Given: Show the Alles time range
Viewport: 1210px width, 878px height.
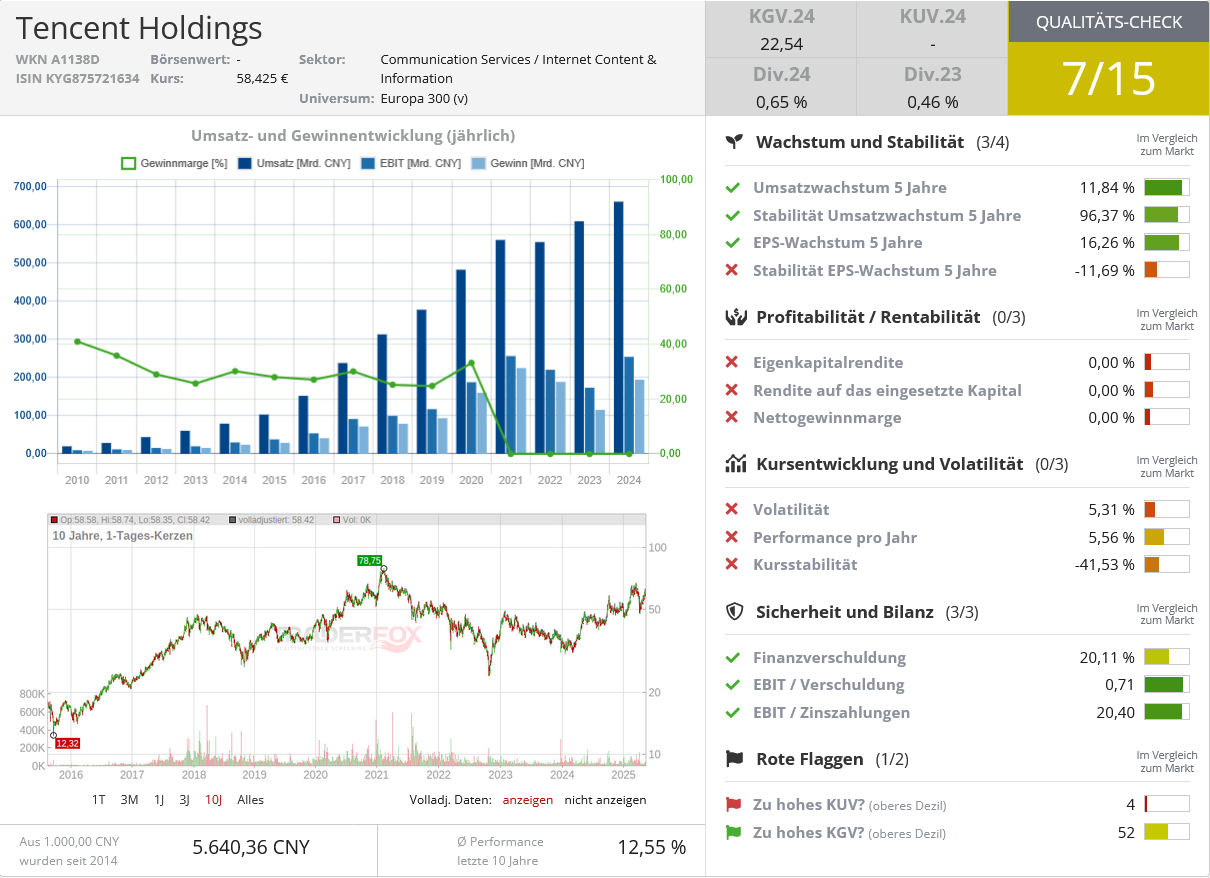Looking at the screenshot, I should (251, 800).
